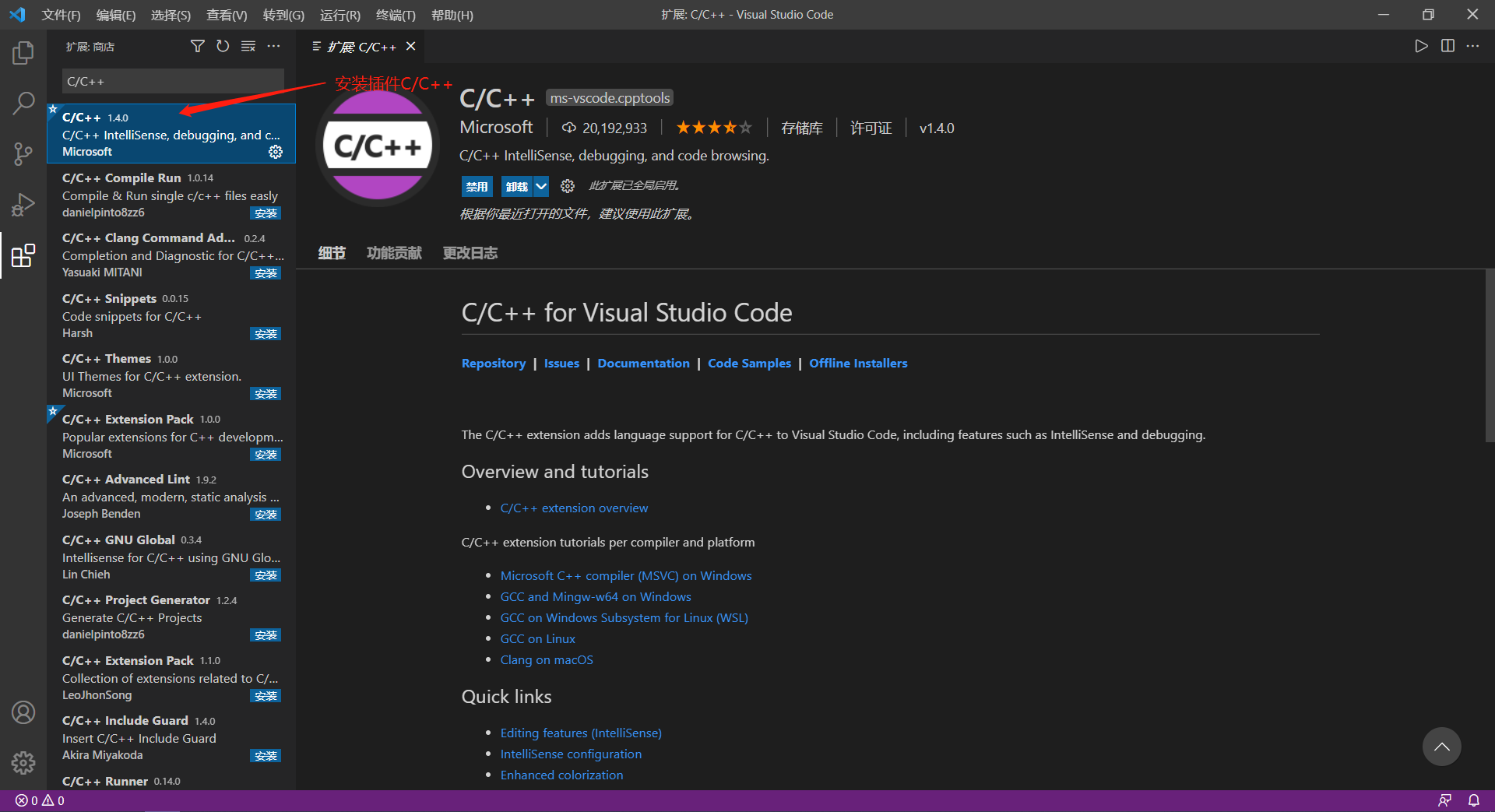The image size is (1495, 812).
Task: Open the Manage gear in activity bar
Action: pos(23,763)
